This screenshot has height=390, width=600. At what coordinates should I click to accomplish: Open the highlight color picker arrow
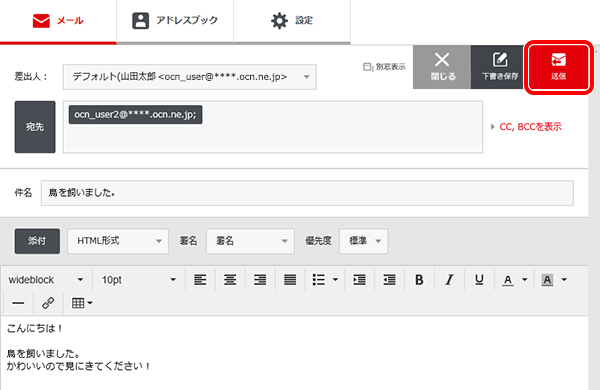point(564,280)
